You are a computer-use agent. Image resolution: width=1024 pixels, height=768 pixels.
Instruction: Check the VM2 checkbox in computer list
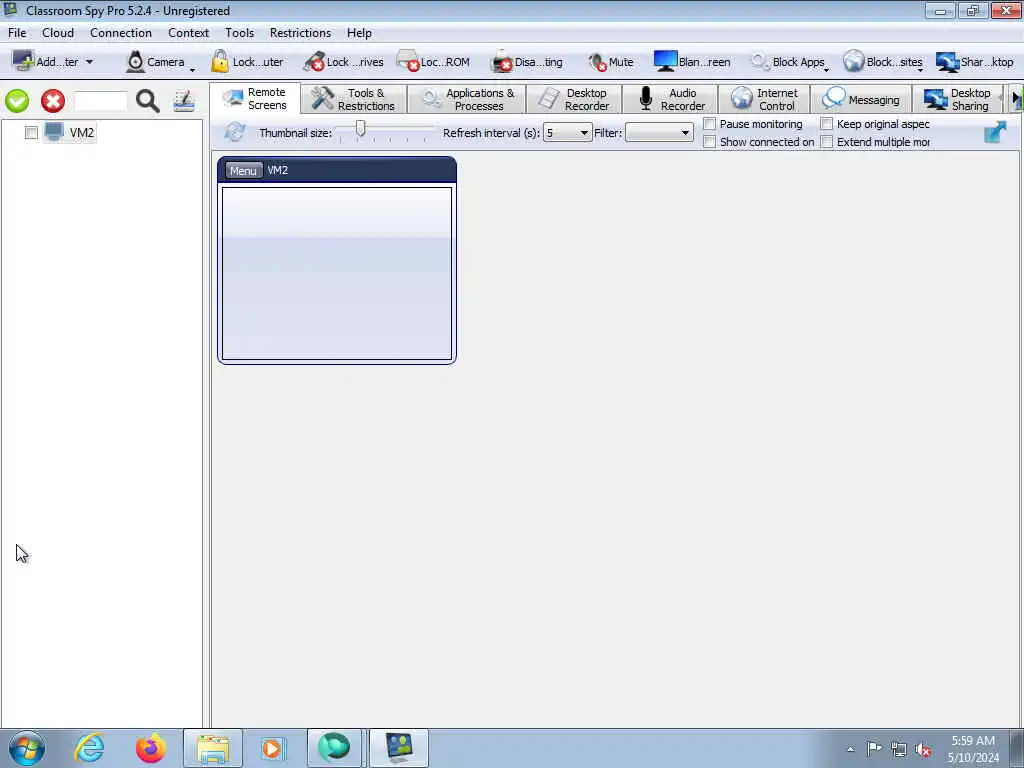point(31,133)
